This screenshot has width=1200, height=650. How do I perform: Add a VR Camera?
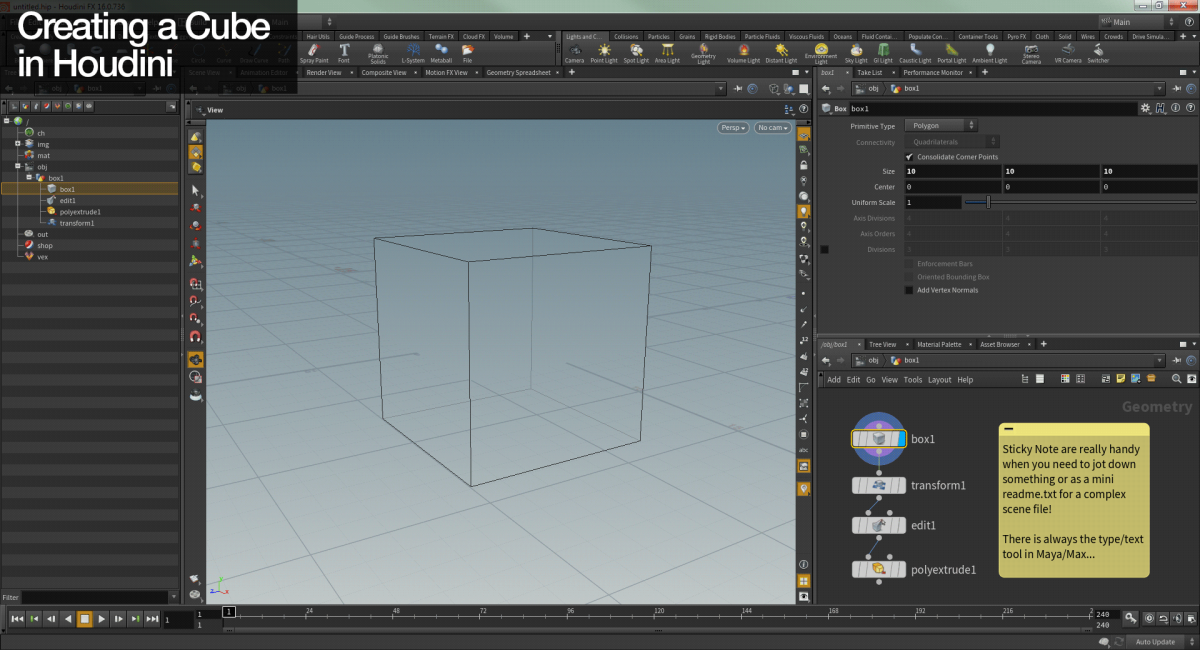(1068, 52)
